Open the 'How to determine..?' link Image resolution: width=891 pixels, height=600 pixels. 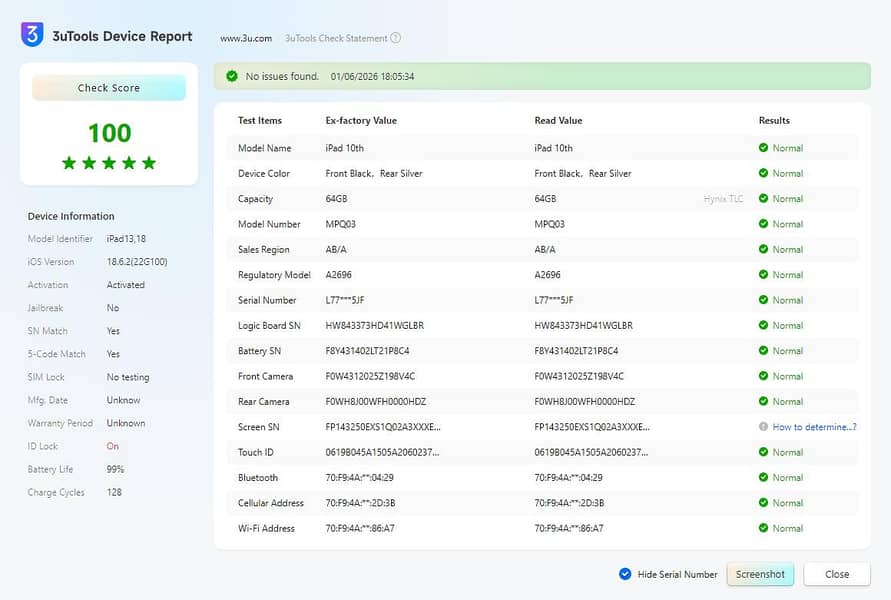pyautogui.click(x=814, y=427)
